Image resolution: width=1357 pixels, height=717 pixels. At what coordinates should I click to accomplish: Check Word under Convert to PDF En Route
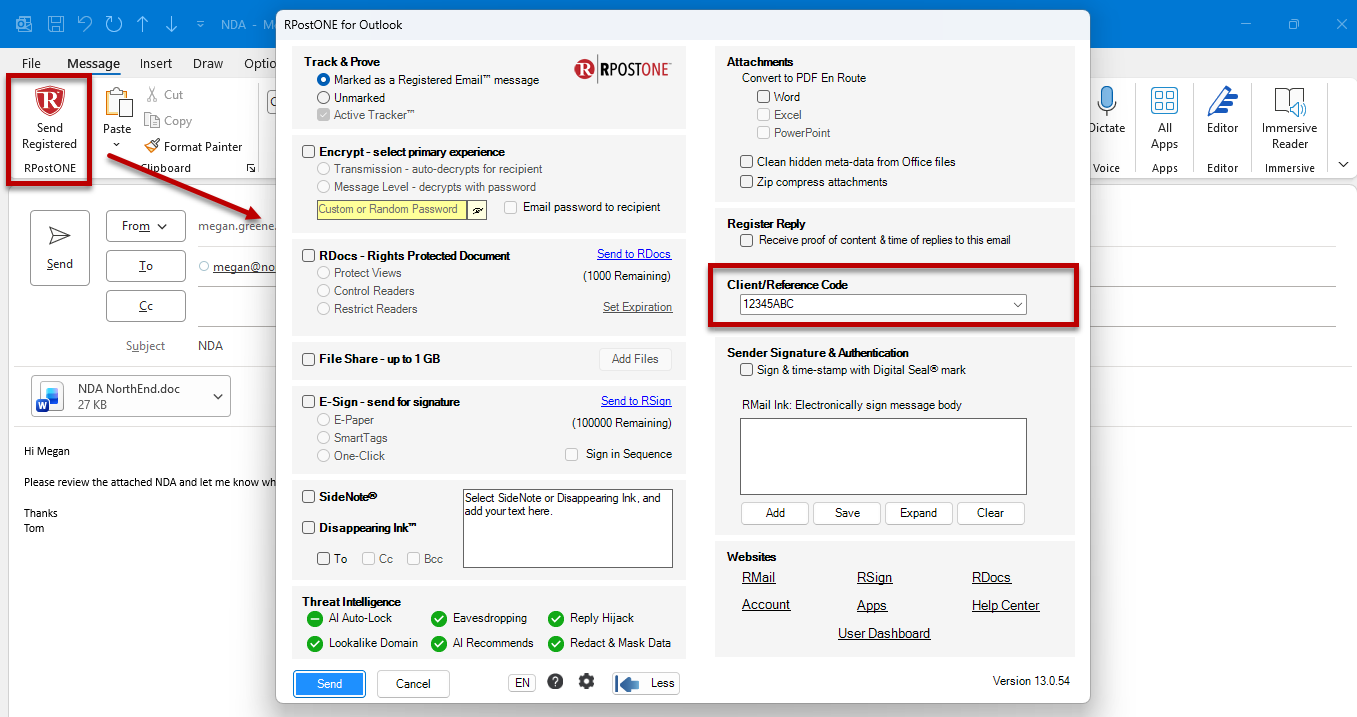tap(764, 97)
